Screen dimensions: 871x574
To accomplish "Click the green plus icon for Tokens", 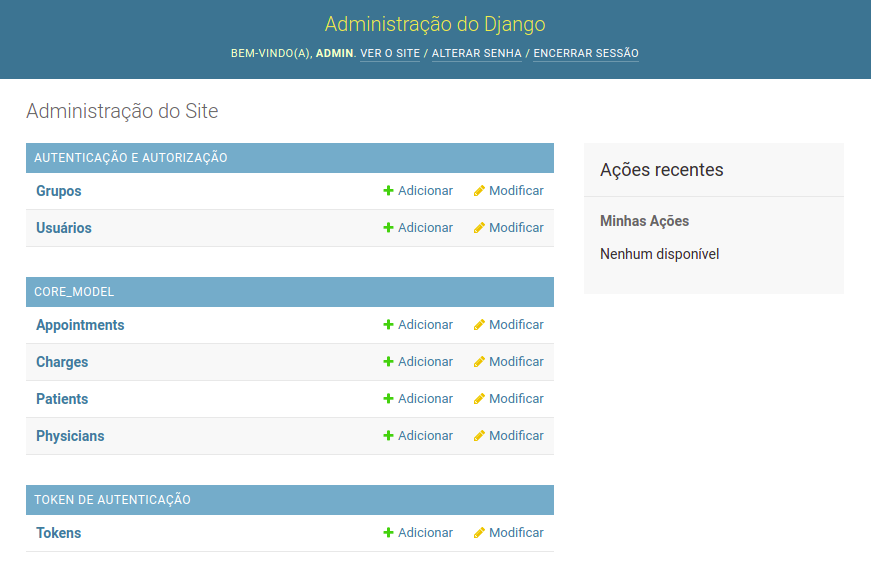I will pos(388,532).
